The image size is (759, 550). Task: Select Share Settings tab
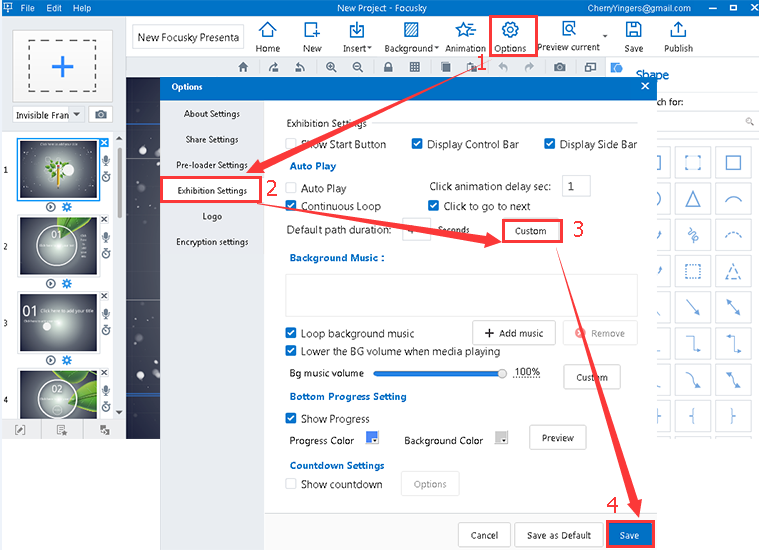212,139
